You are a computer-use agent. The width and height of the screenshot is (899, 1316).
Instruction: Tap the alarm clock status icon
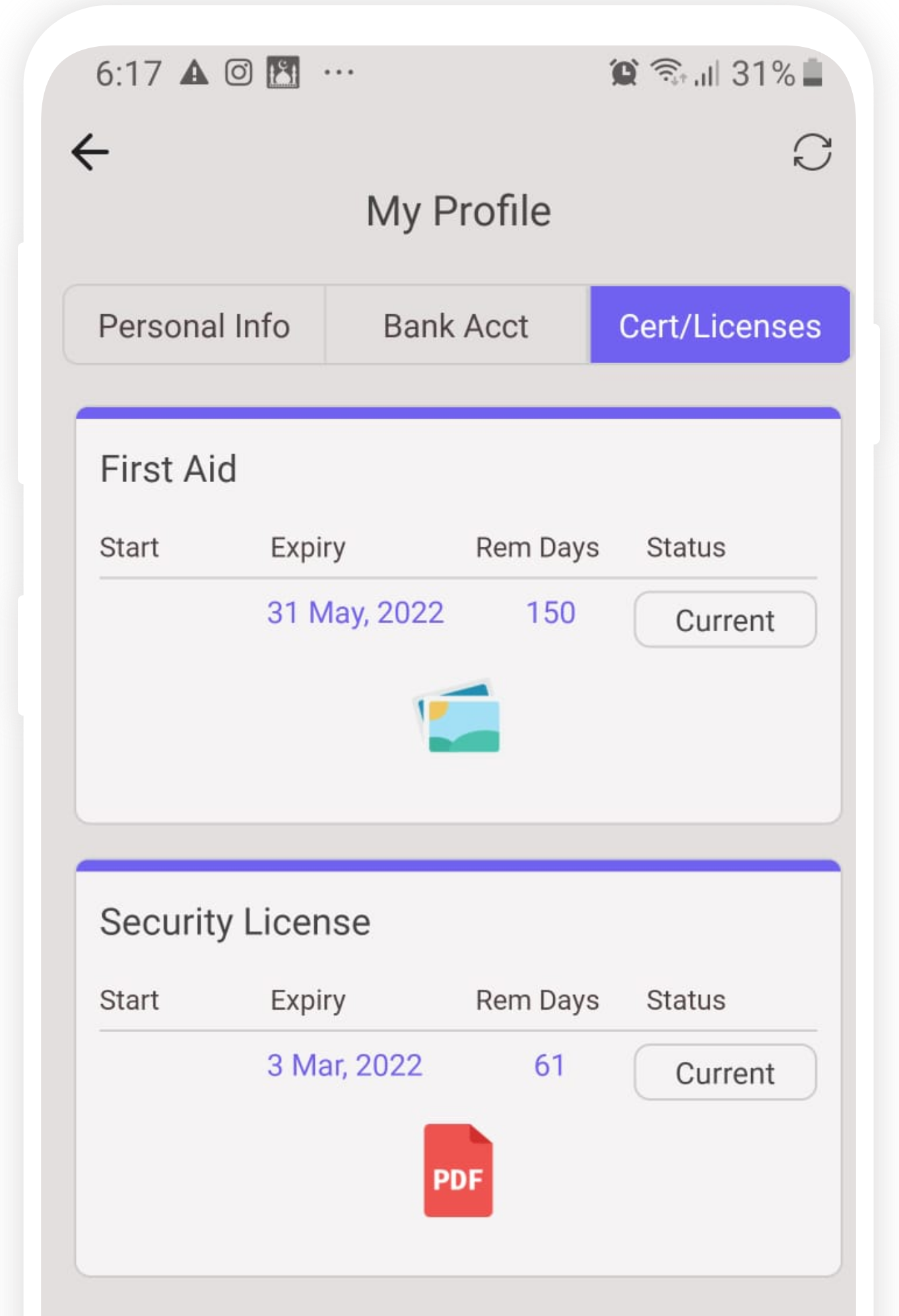coord(624,72)
